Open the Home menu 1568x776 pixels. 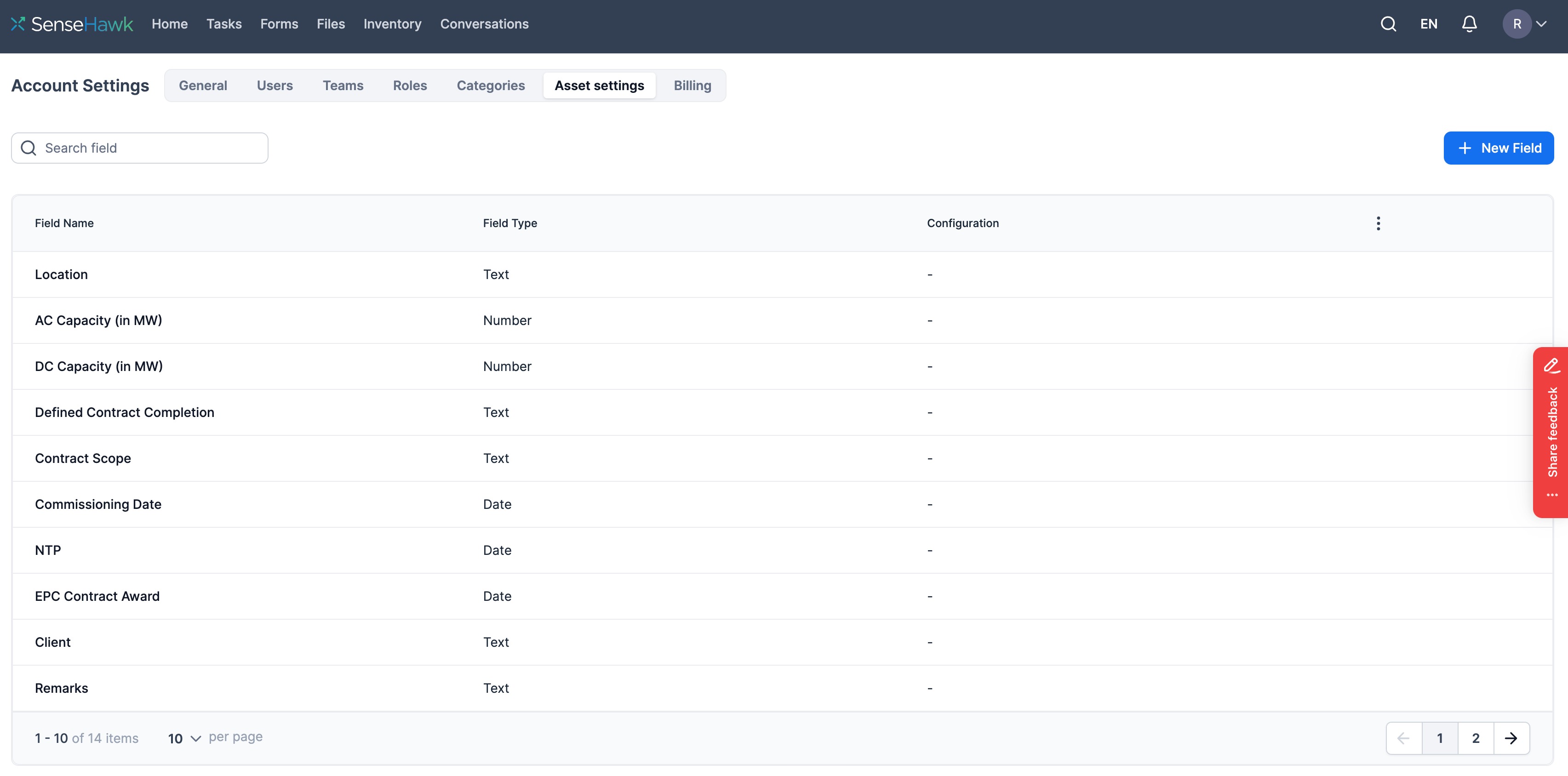(x=169, y=24)
